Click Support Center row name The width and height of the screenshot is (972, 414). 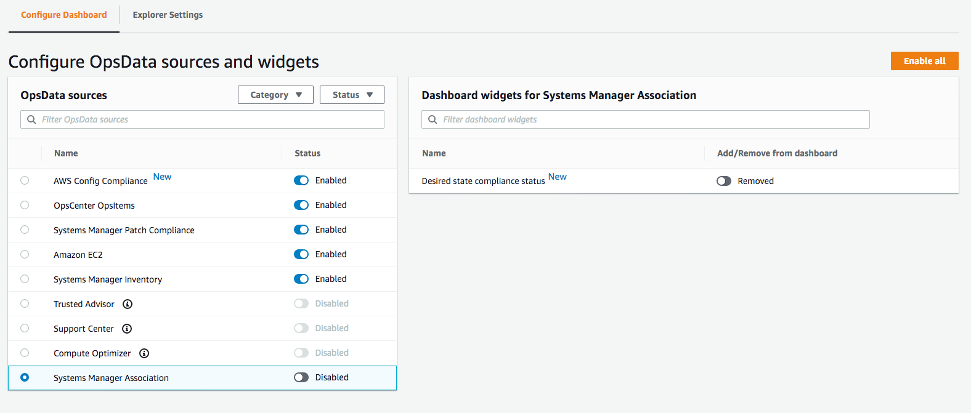[84, 328]
